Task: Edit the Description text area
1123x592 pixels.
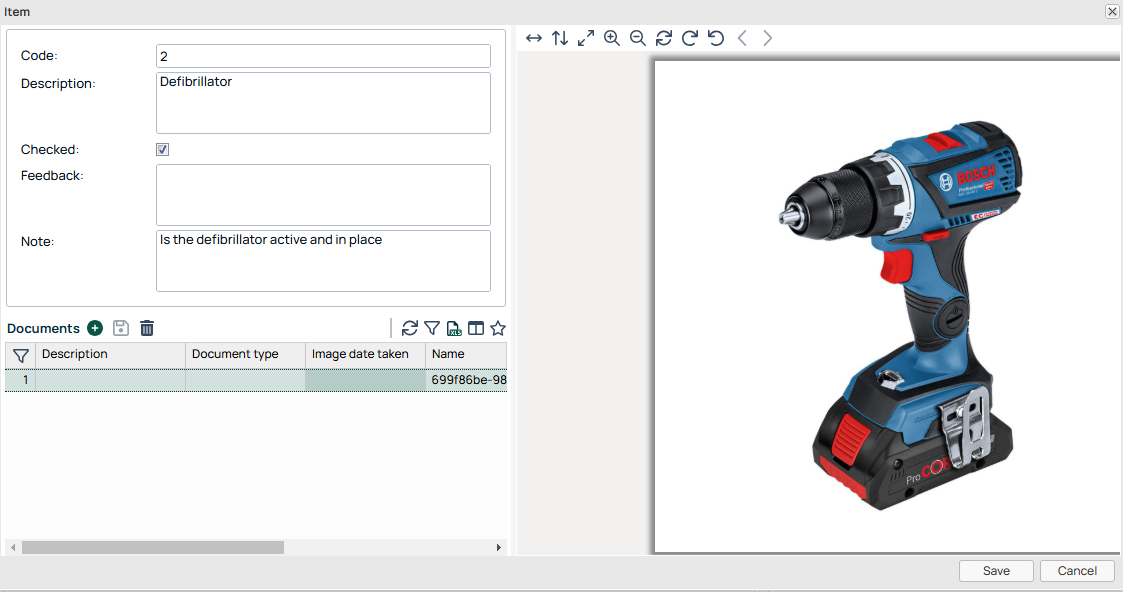Action: [x=323, y=102]
